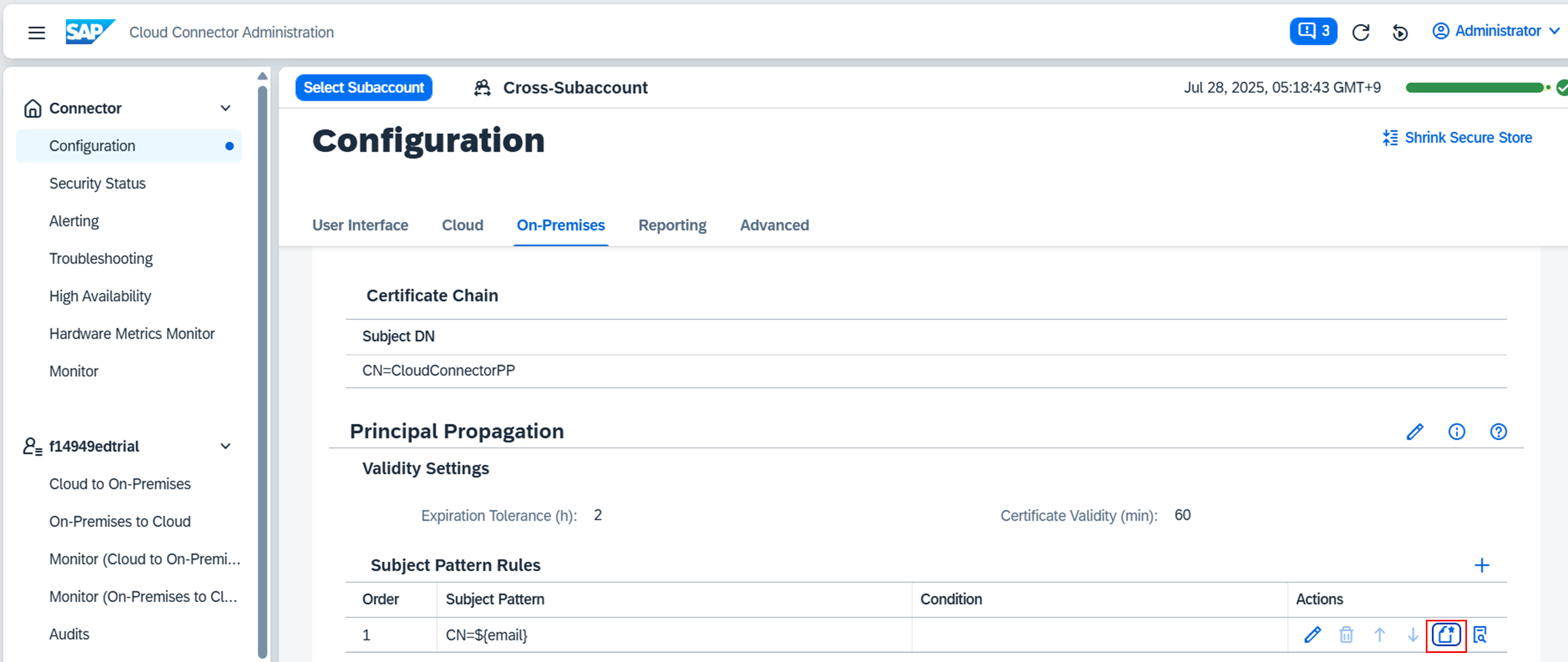1568x662 pixels.
Task: Click the alerts notification badge showing 3
Action: [1313, 31]
